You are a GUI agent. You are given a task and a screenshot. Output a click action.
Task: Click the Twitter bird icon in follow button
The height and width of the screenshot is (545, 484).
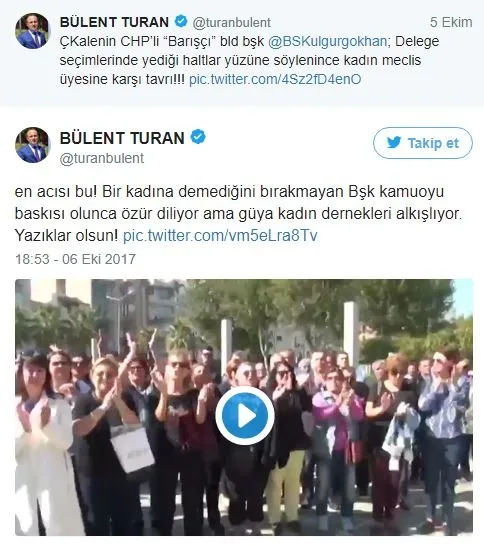(x=394, y=143)
